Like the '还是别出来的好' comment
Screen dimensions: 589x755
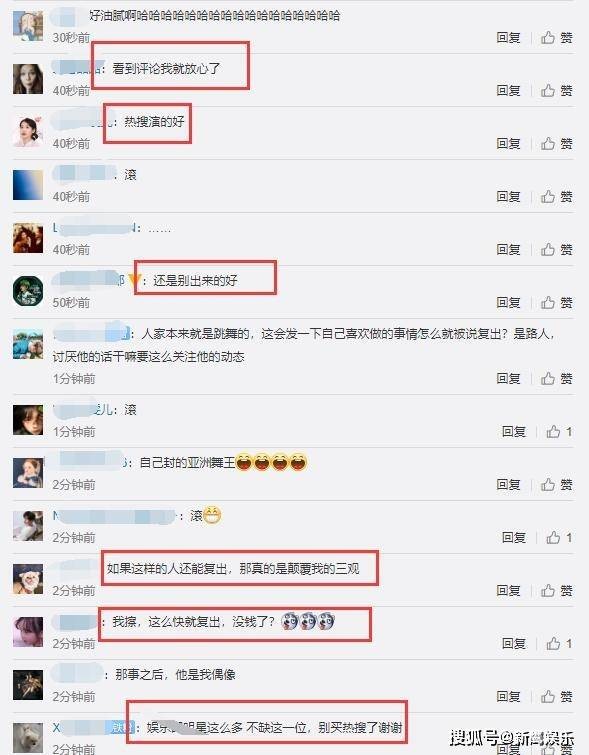coord(556,302)
